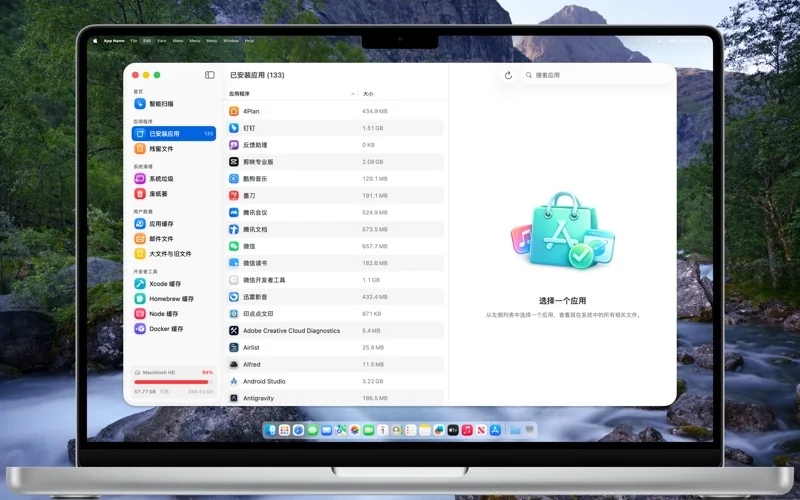Open 系统垃圾 cleanup section

click(173, 179)
